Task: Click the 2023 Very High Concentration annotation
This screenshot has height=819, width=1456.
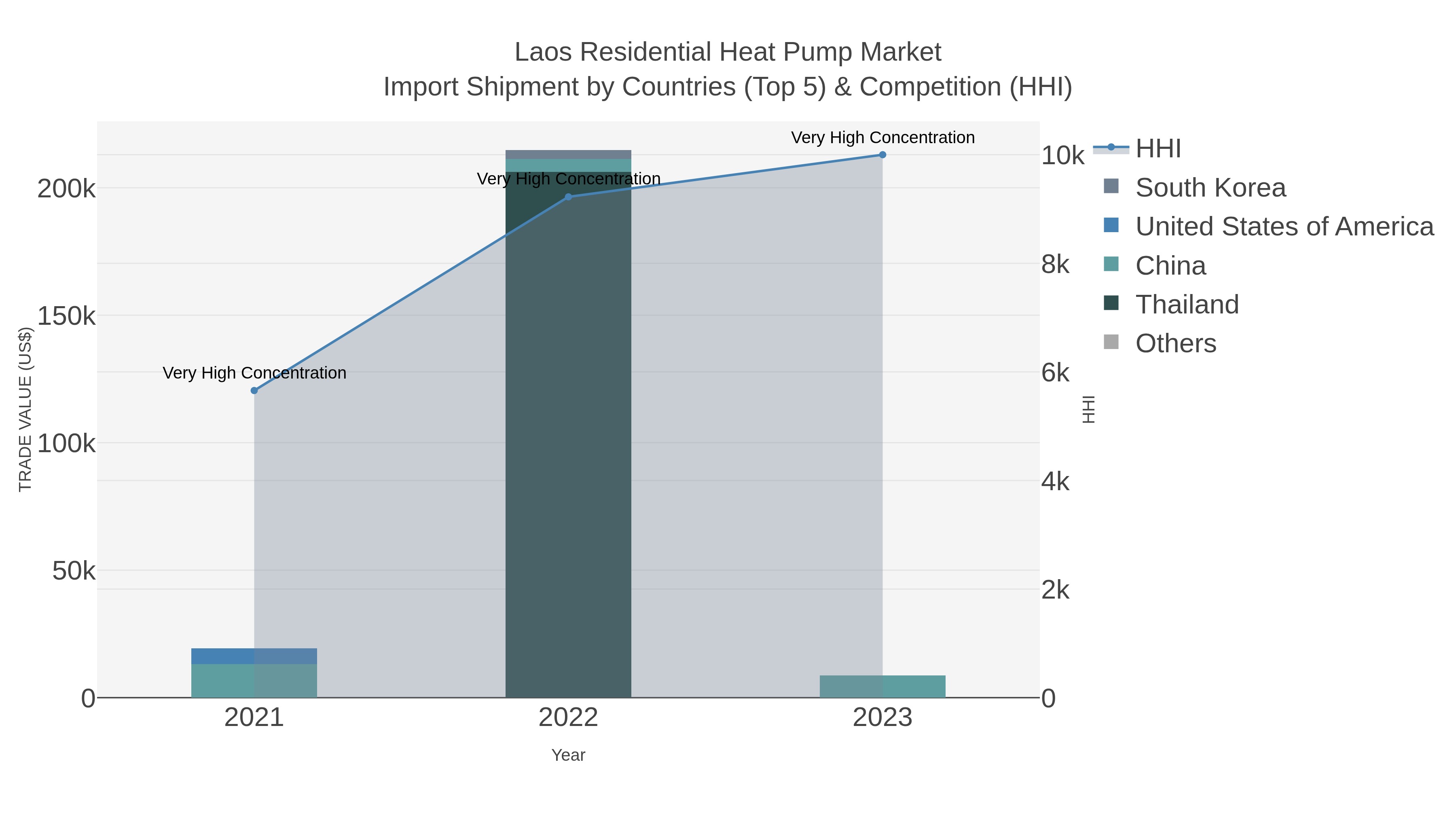Action: 883,138
